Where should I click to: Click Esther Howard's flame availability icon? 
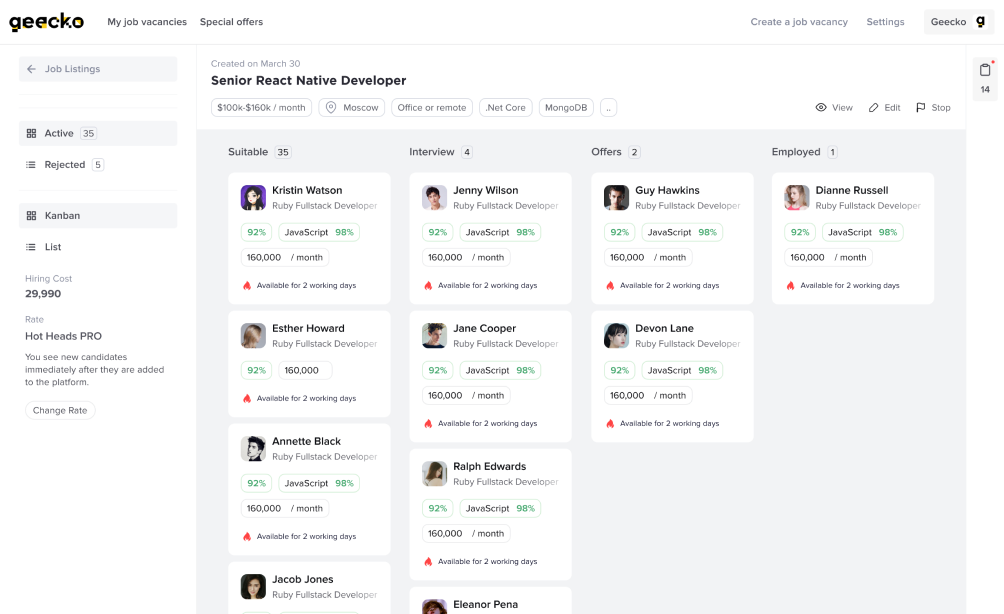pyautogui.click(x=247, y=398)
